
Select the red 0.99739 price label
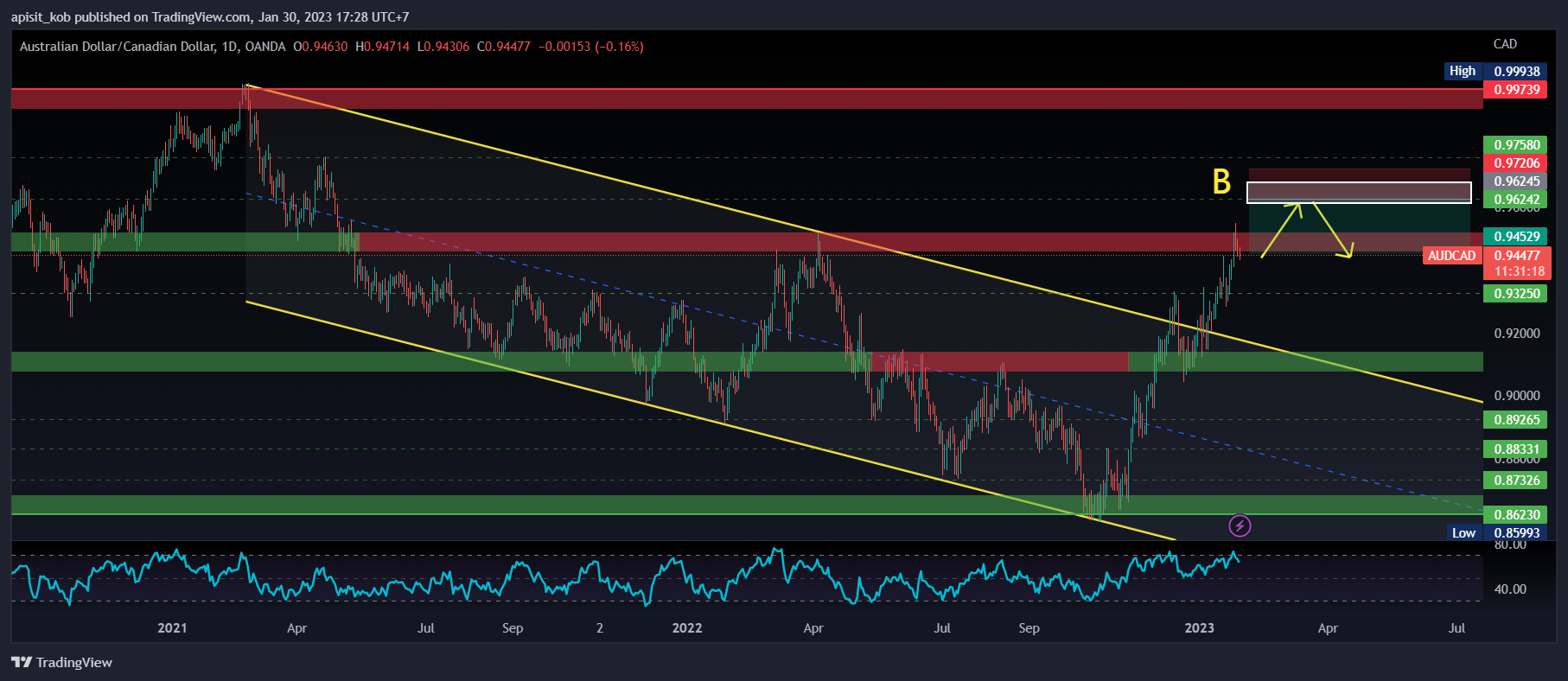1517,89
